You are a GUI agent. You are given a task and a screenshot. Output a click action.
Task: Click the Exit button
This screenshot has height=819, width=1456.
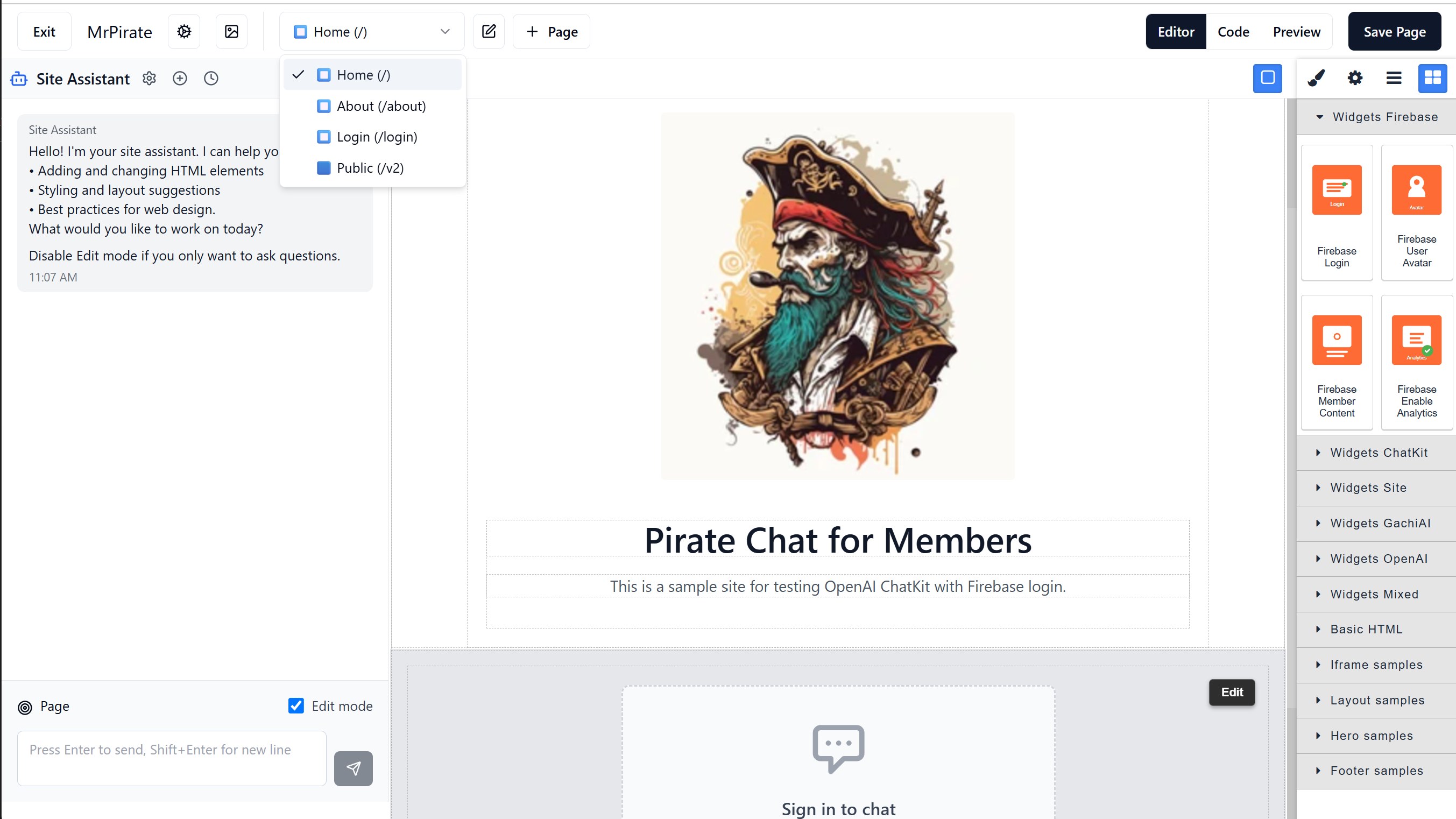[x=44, y=32]
